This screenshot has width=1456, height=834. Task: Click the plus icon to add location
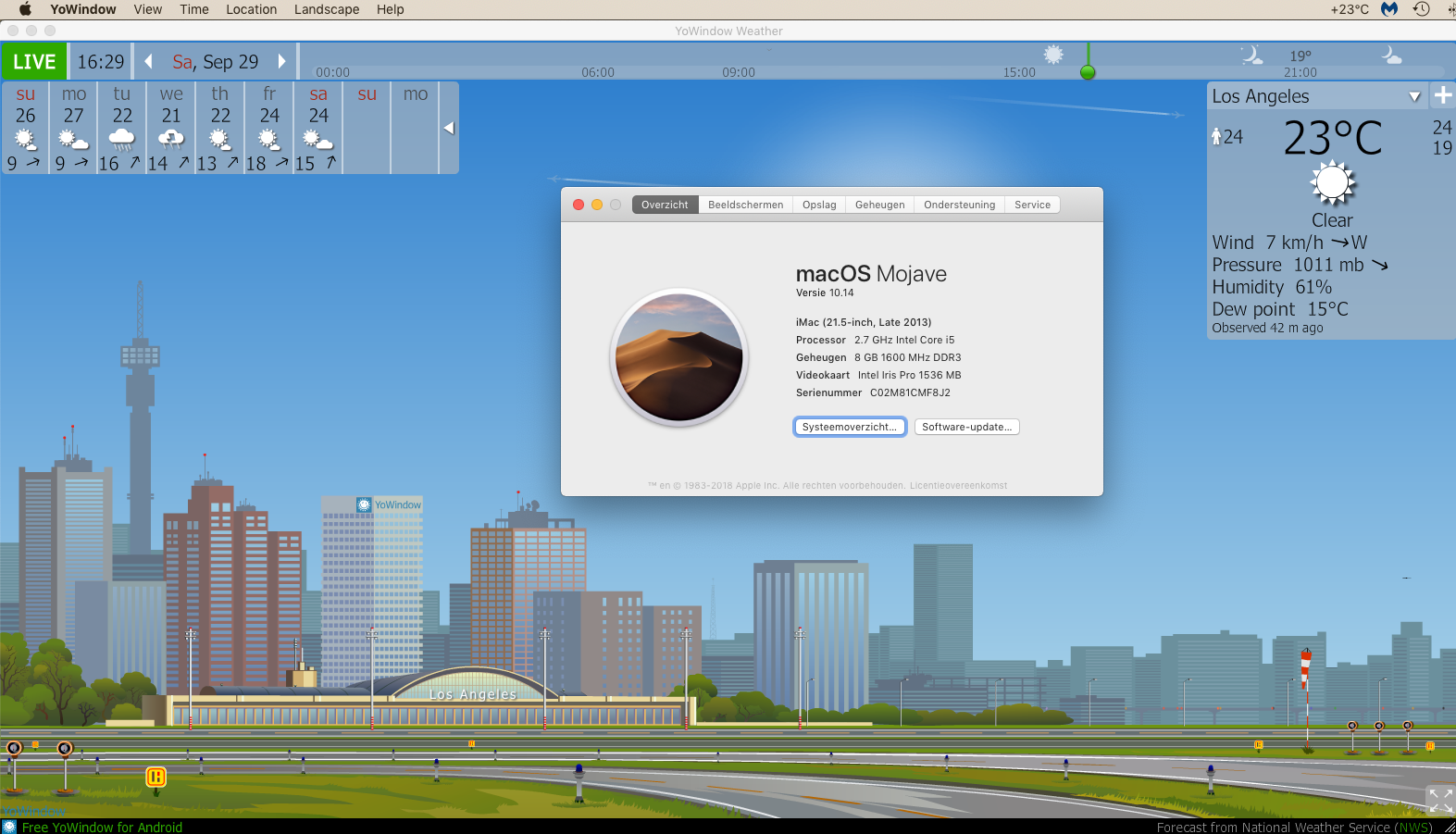click(x=1442, y=95)
